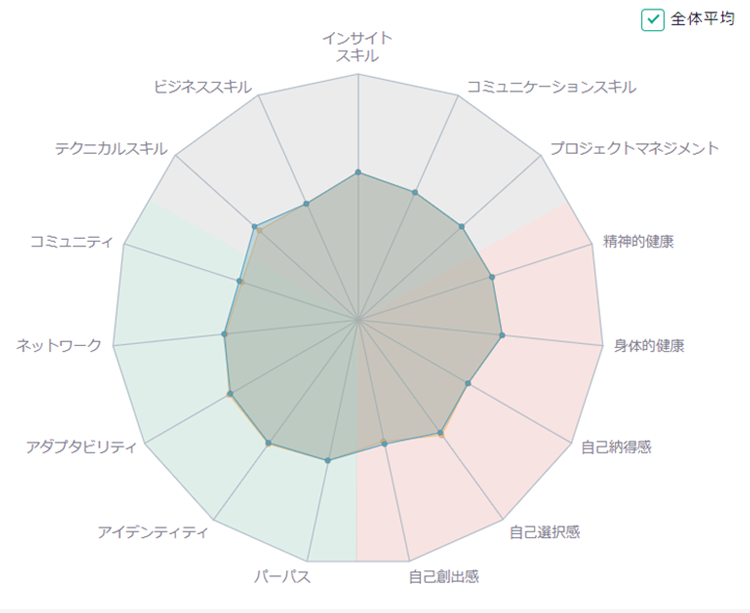
Task: Click the パーパス data point
Action: pos(328,461)
